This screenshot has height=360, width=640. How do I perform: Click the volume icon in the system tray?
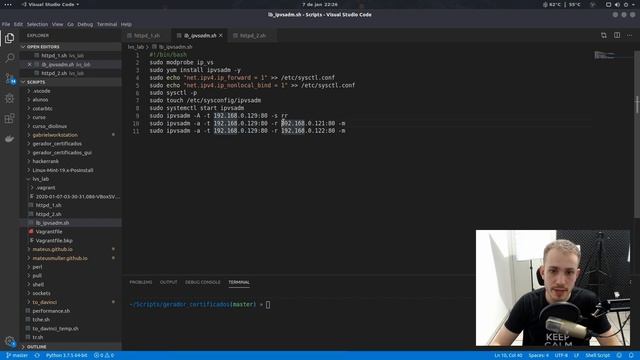click(617, 4)
